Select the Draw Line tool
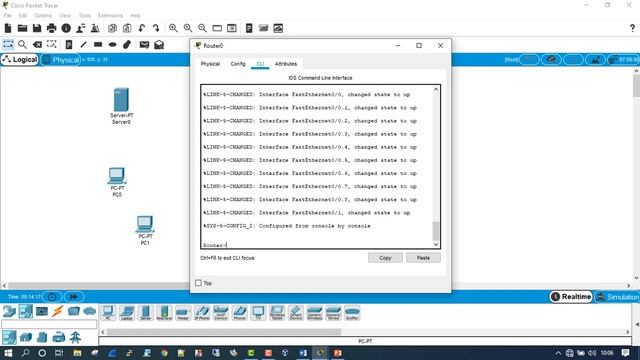The width and height of the screenshot is (640, 360). point(83,44)
